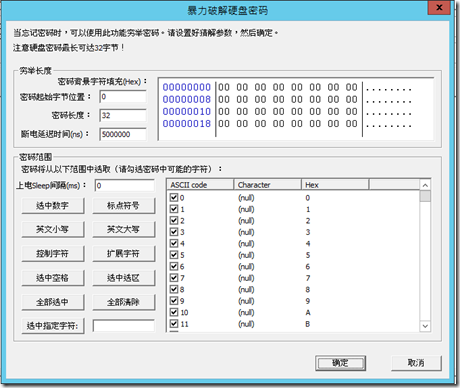The image size is (460, 388).
Task: Toggle checkbox for ASCII code 0
Action: (174, 197)
